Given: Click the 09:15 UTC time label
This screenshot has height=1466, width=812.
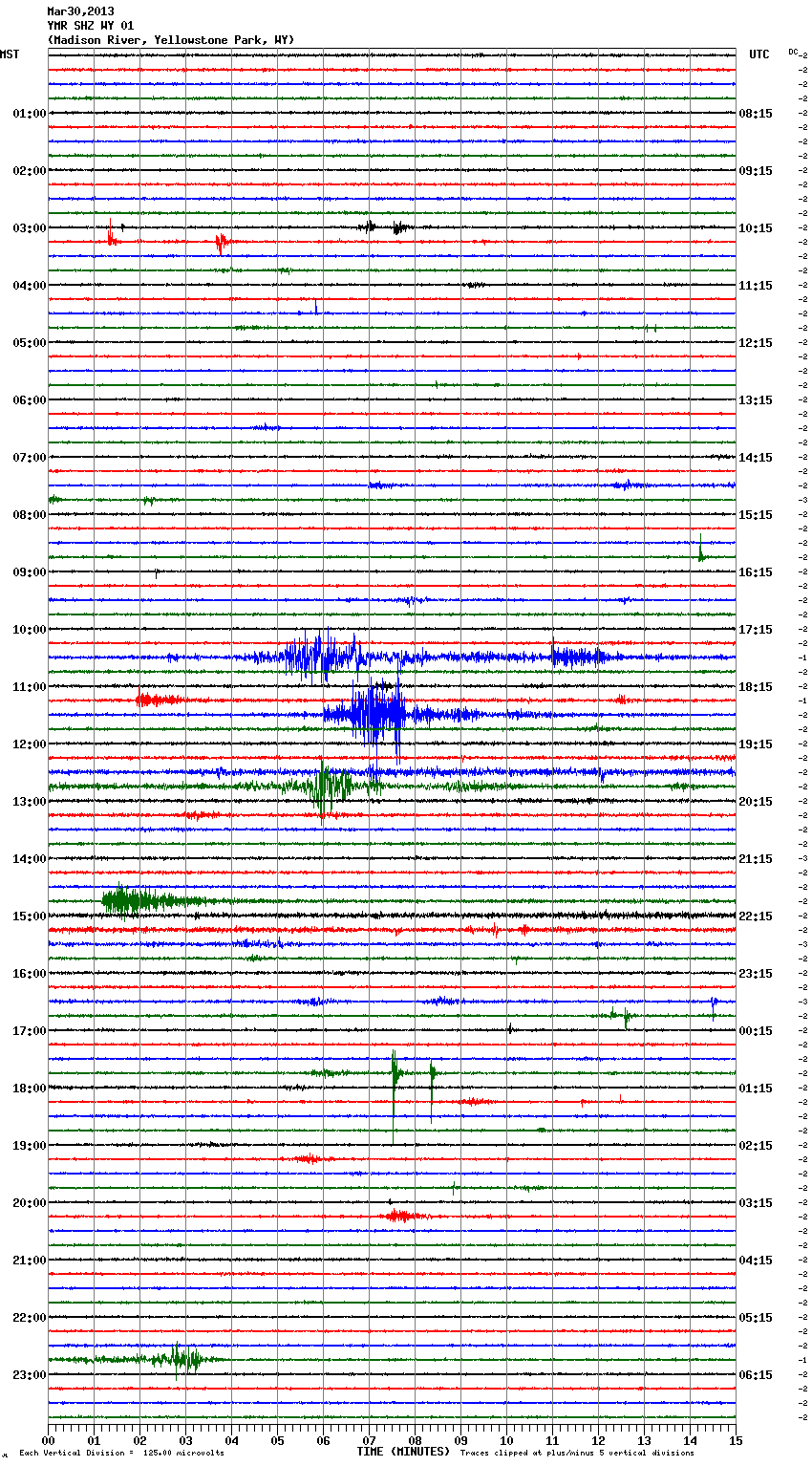Looking at the screenshot, I should point(756,171).
